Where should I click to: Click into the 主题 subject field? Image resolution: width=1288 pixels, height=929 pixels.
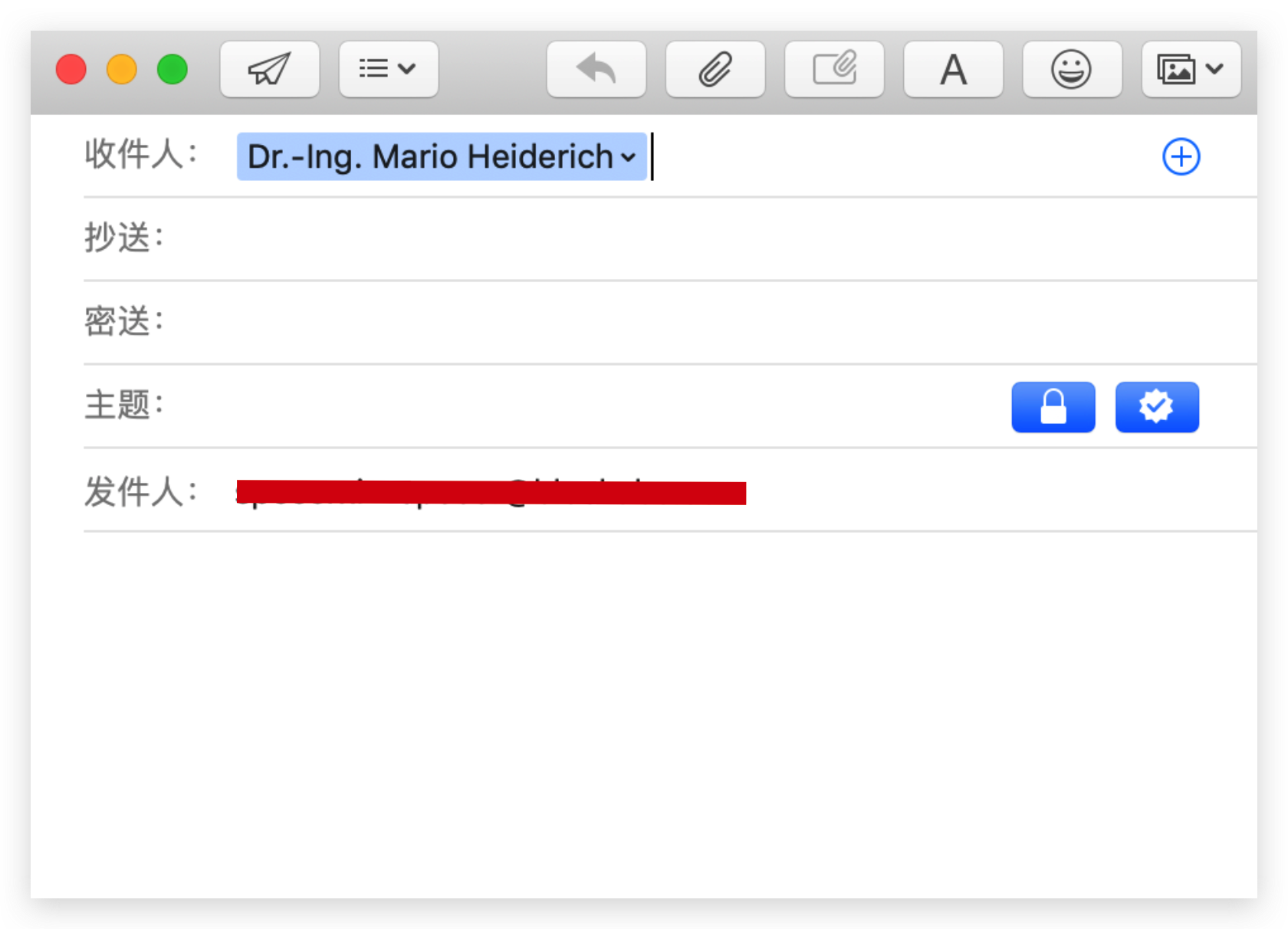click(x=575, y=405)
